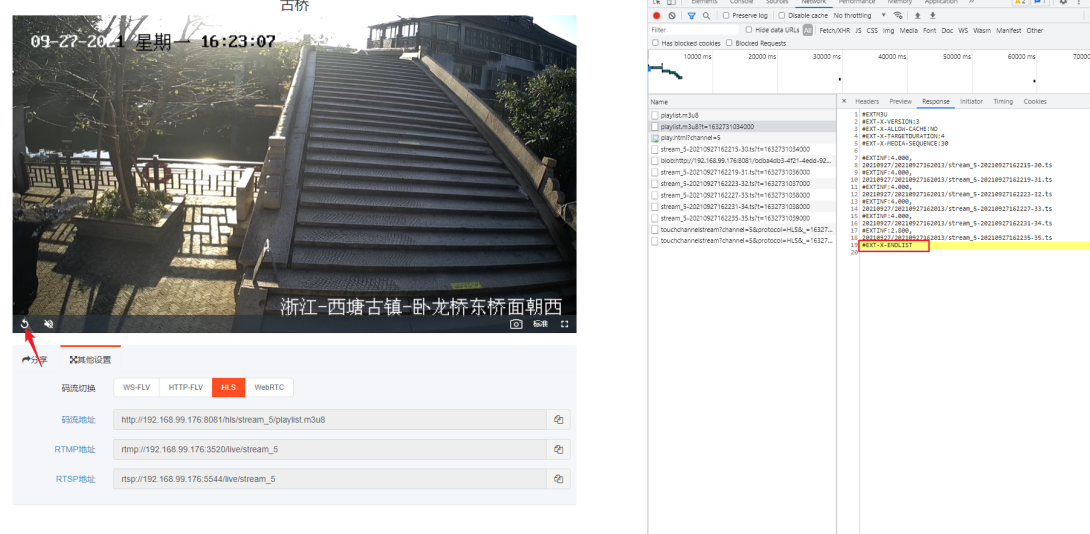1090x534 pixels.
Task: Click the network timeline overview
Action: tap(869, 71)
